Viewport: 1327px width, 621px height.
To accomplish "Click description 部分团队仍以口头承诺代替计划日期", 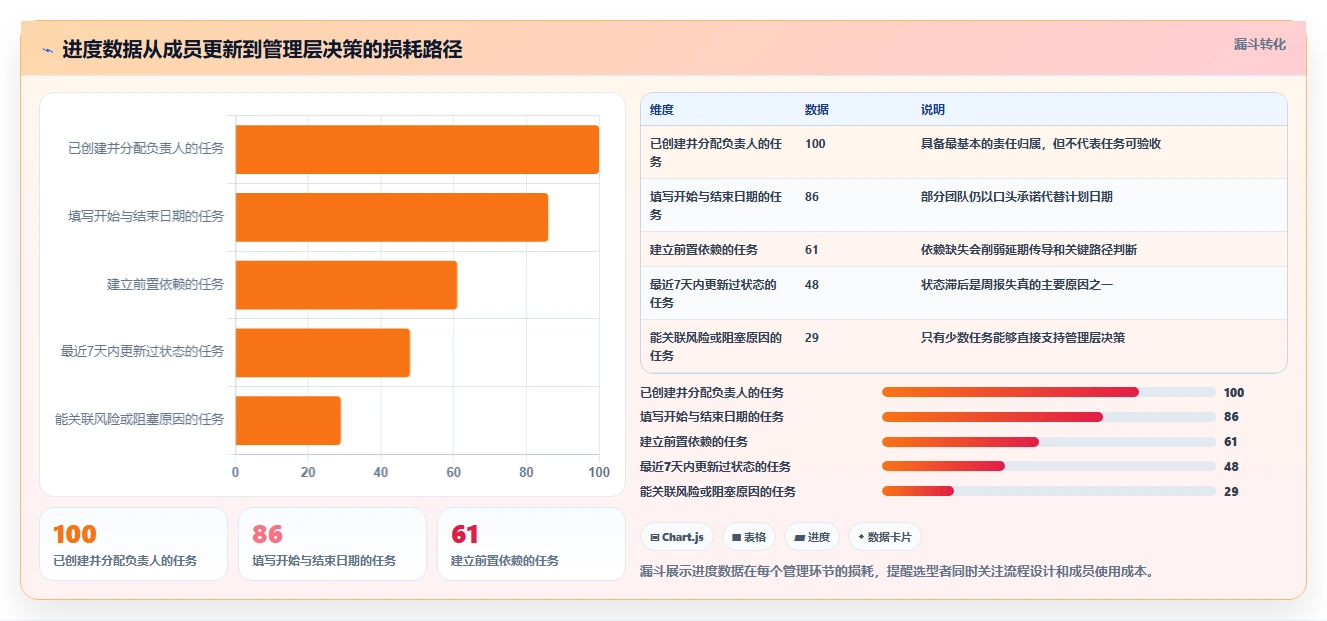I will click(1017, 197).
